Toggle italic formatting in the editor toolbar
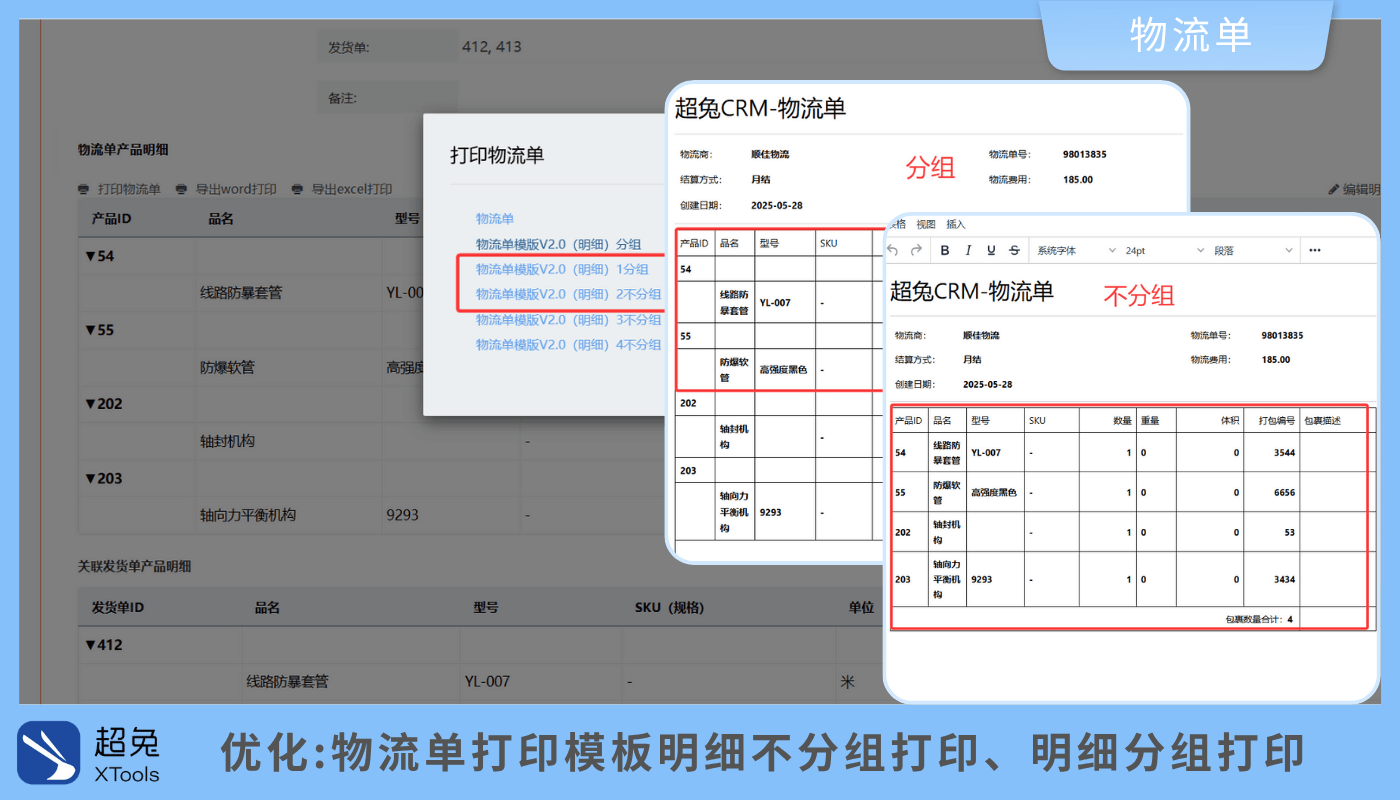This screenshot has width=1400, height=800. click(968, 250)
